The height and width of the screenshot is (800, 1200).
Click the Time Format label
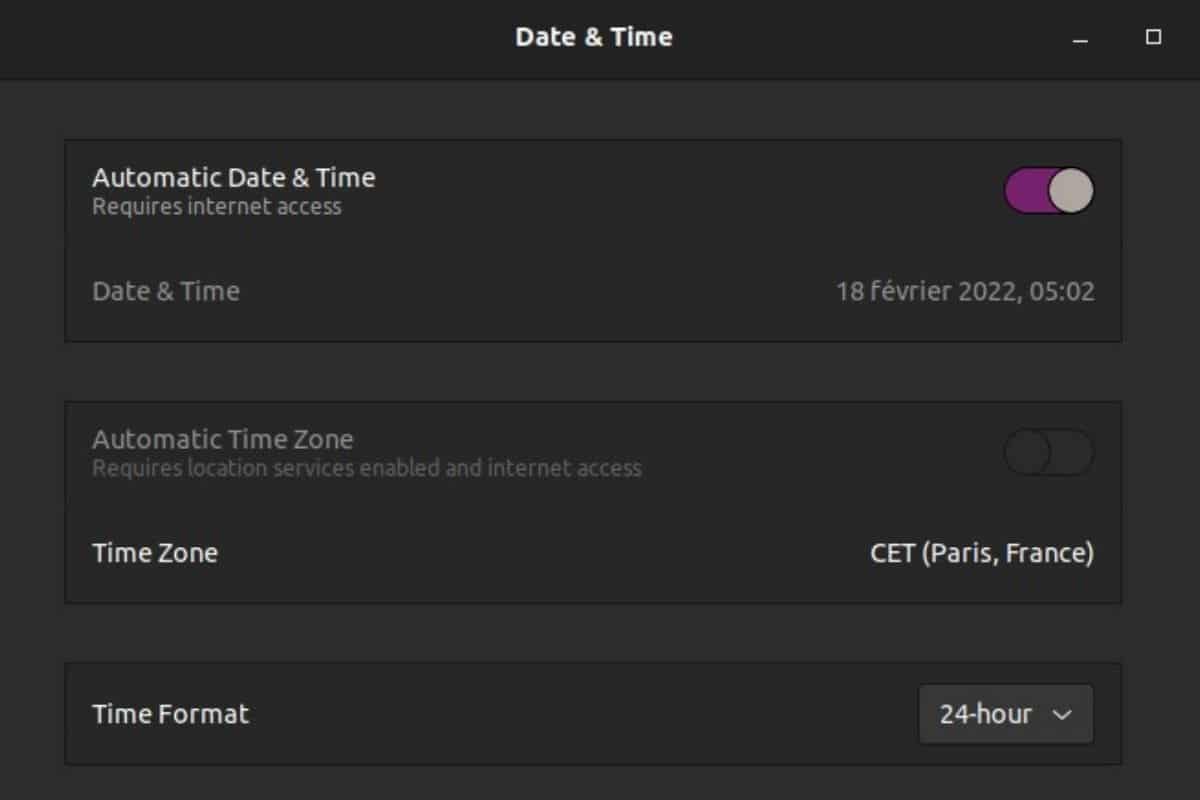pyautogui.click(x=171, y=714)
